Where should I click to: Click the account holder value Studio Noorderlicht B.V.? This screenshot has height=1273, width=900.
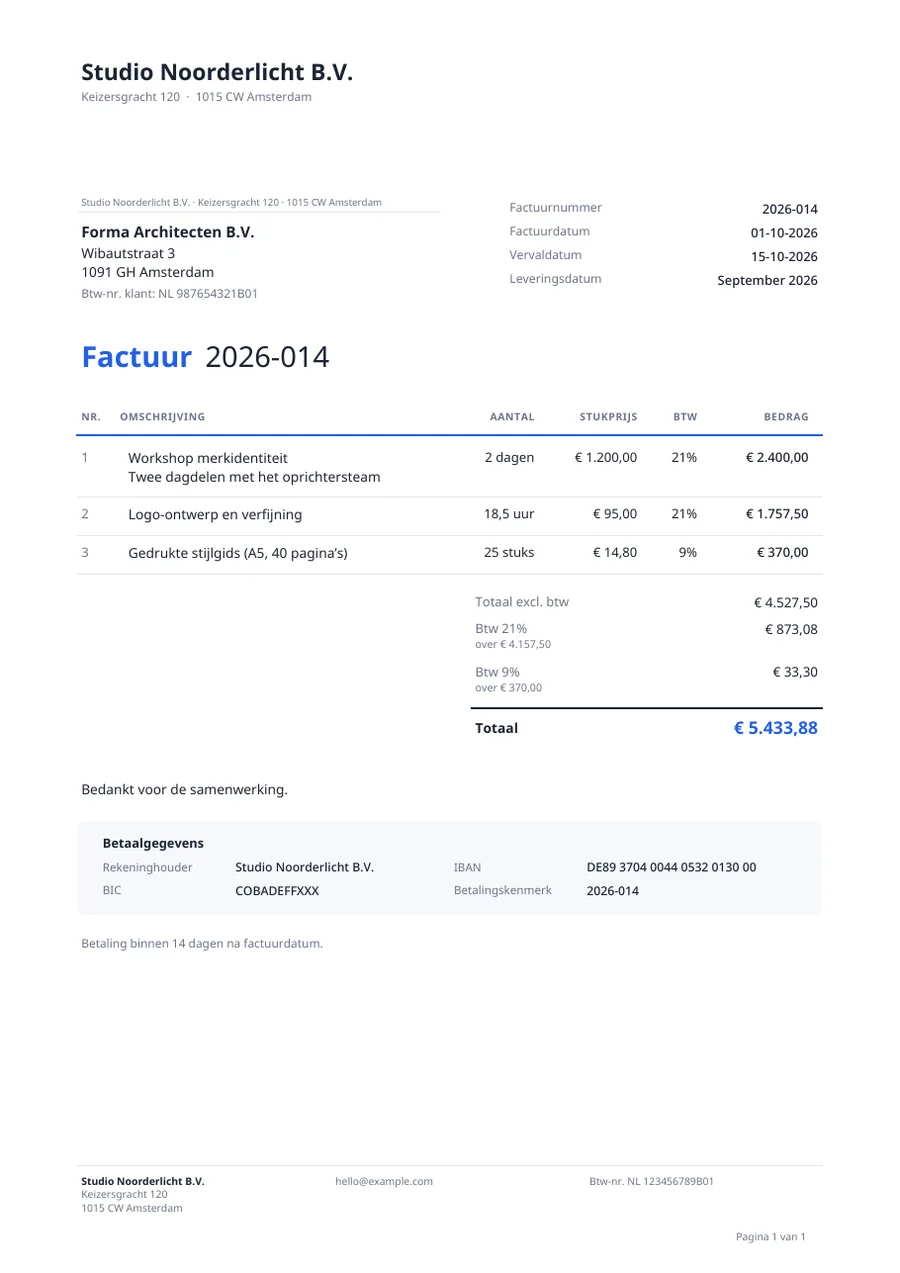(305, 867)
